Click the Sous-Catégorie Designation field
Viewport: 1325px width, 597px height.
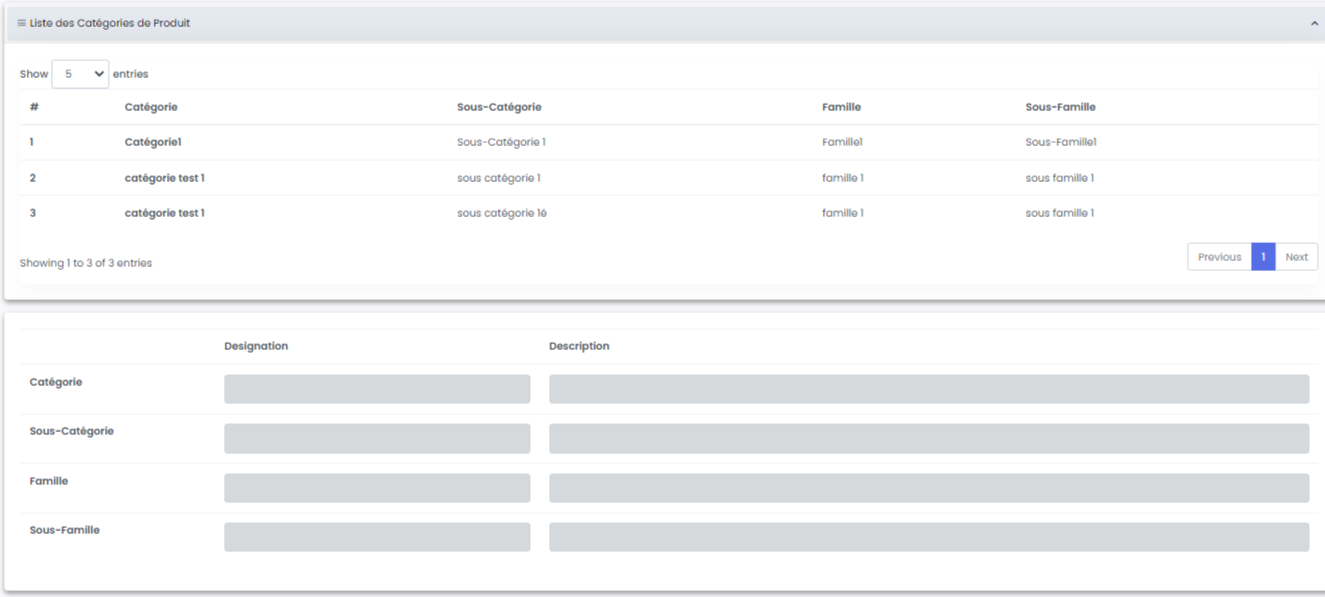pos(377,438)
